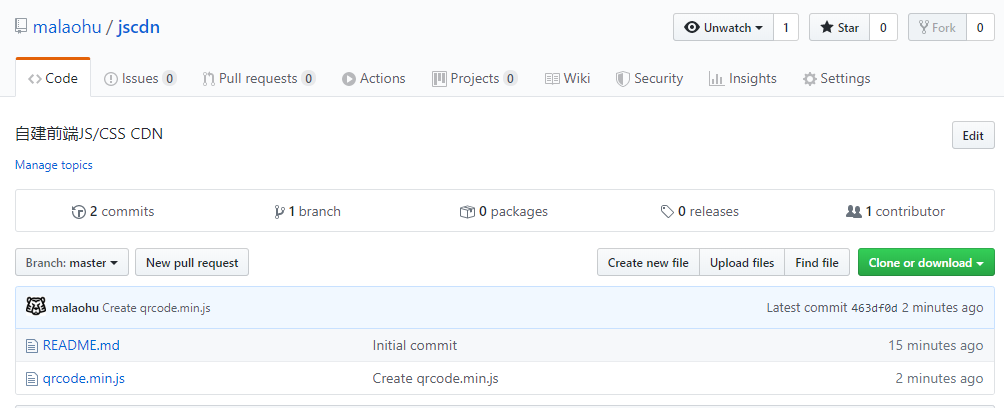Click the contributors people icon
The height and width of the screenshot is (408, 1004).
coord(853,212)
